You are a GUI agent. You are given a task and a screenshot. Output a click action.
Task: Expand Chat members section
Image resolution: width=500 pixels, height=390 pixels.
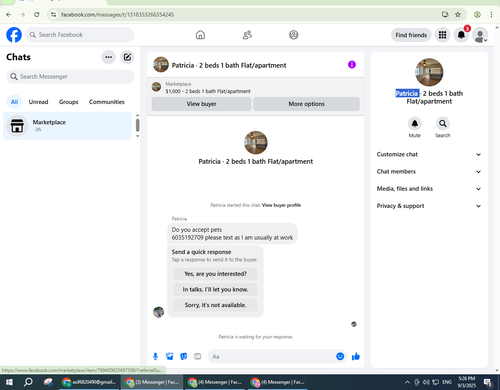[x=429, y=172]
